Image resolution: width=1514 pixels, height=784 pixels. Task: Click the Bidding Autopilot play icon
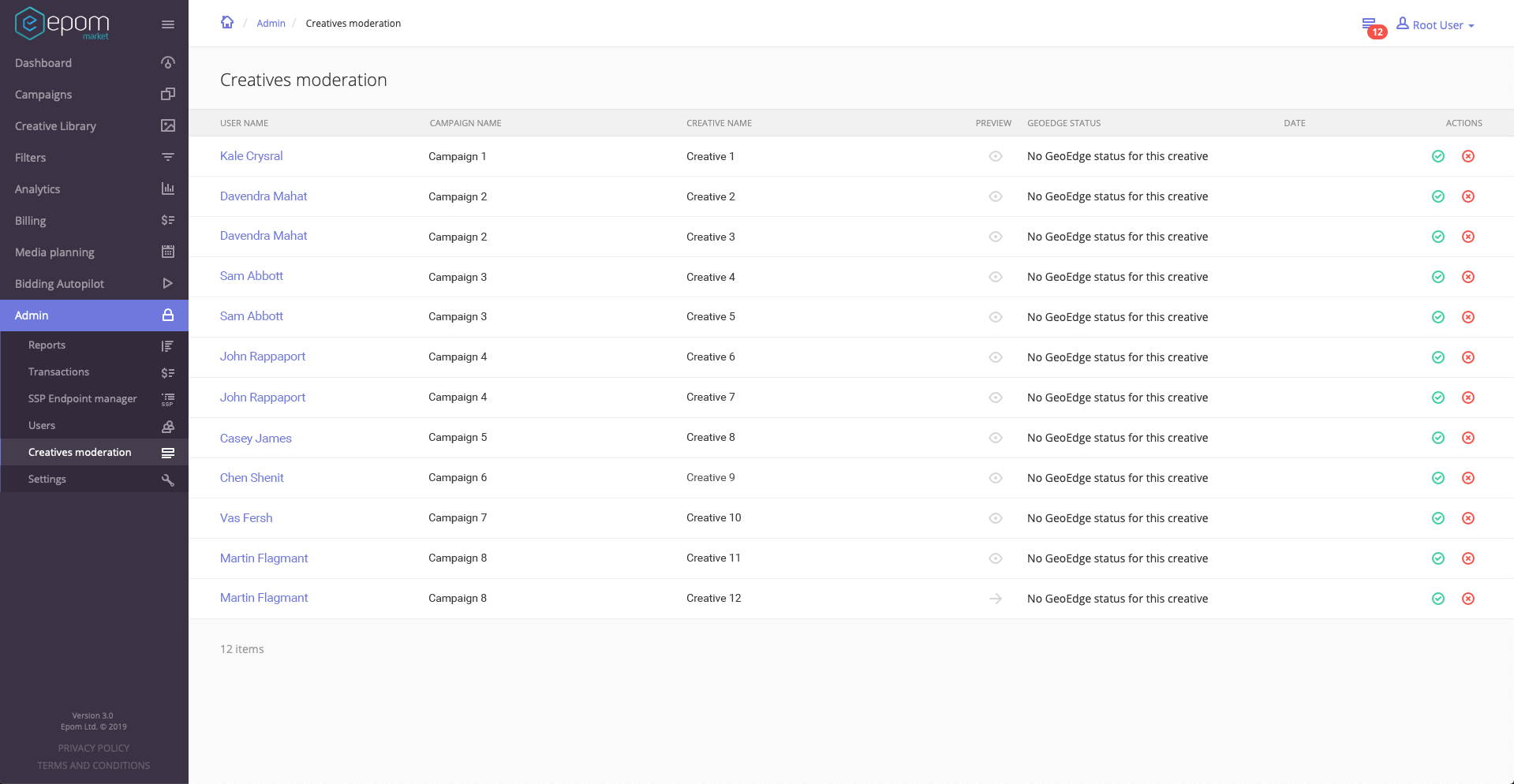(168, 283)
